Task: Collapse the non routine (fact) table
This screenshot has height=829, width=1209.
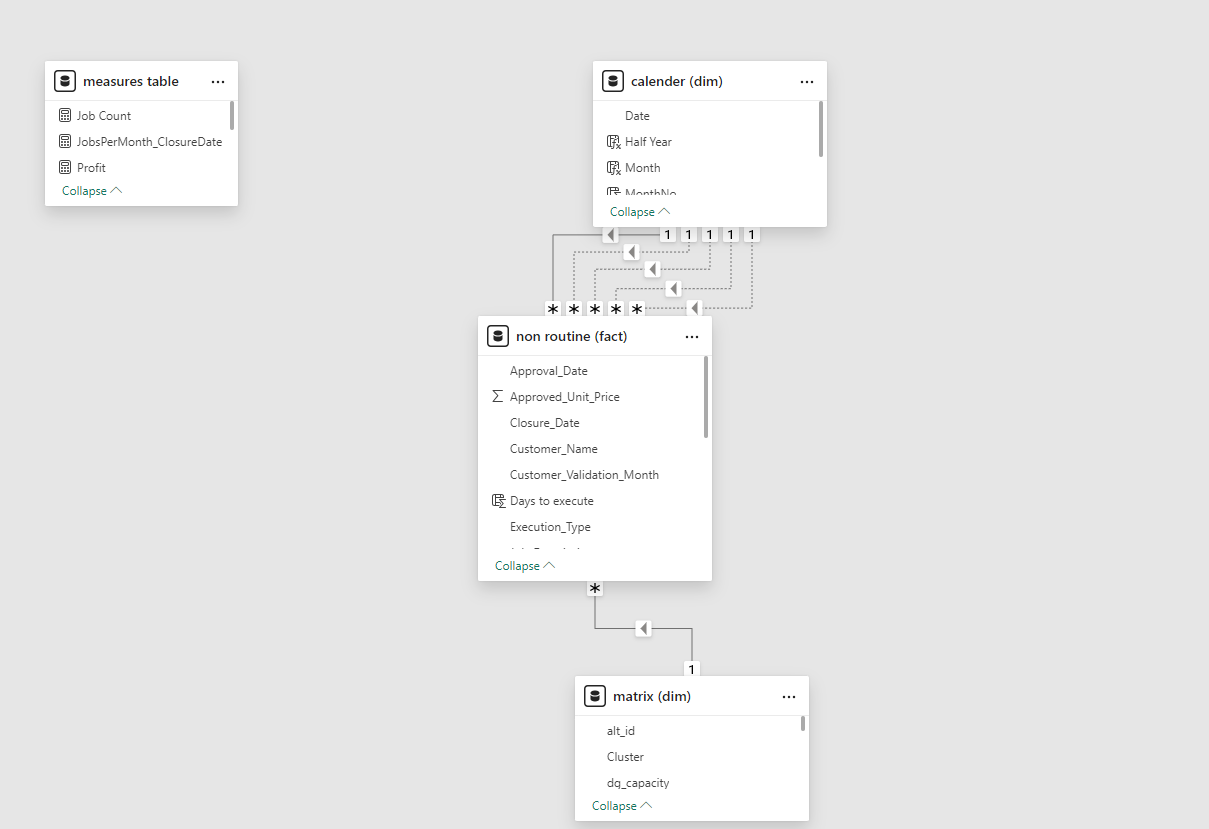Action: coord(525,566)
